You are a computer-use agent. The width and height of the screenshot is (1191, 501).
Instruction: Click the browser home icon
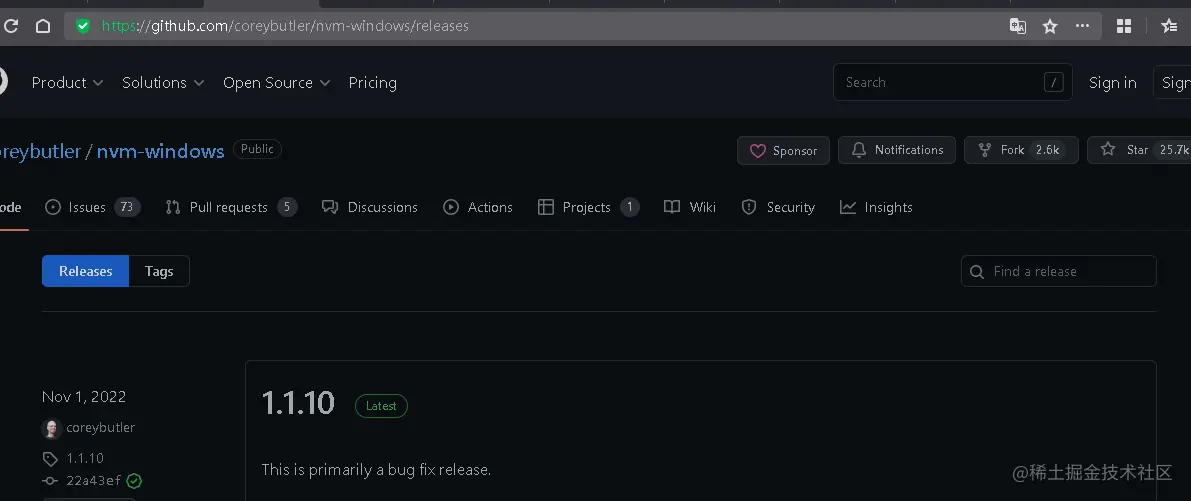coord(42,26)
